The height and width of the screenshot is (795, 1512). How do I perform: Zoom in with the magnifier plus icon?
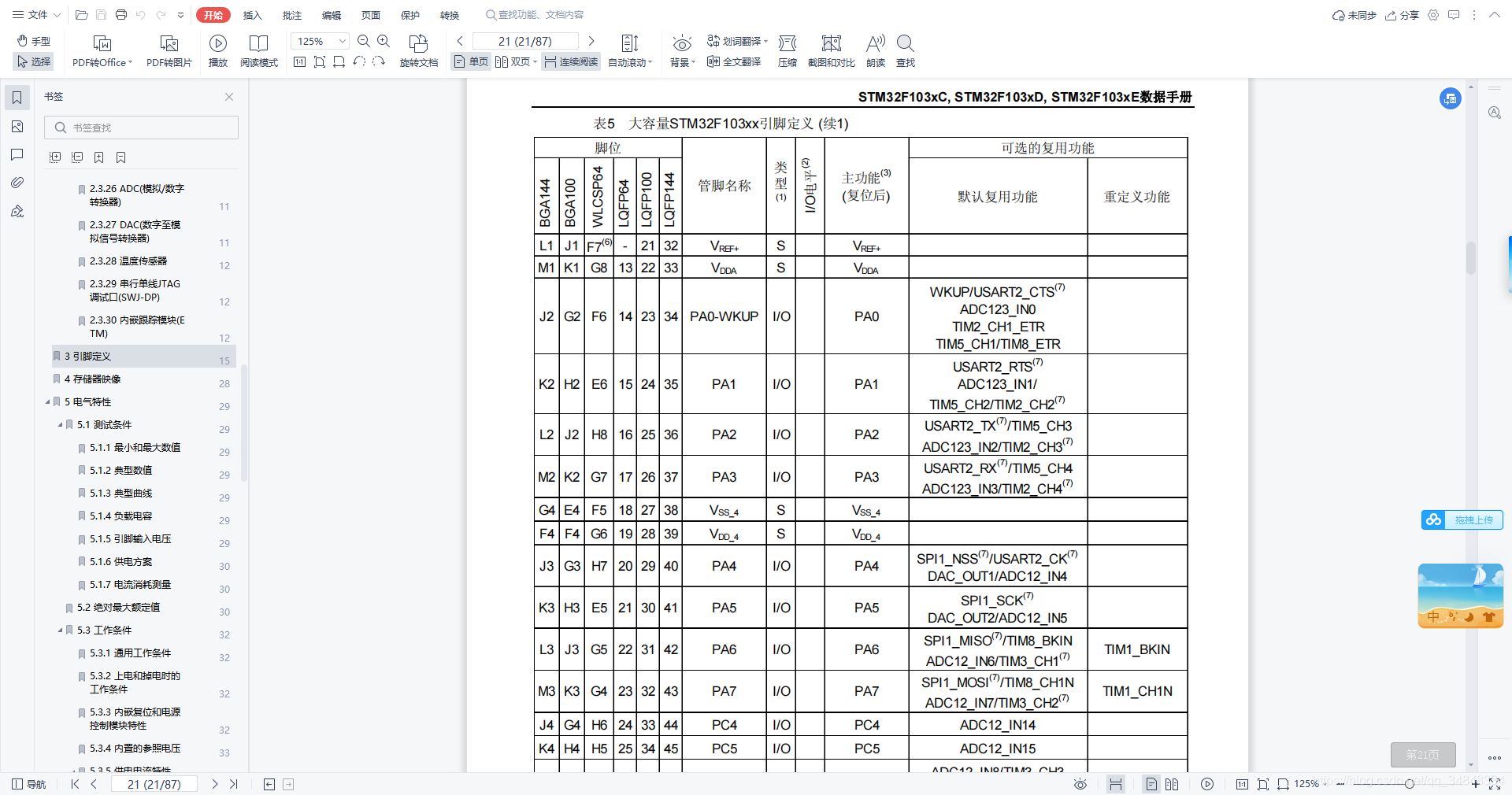[384, 41]
